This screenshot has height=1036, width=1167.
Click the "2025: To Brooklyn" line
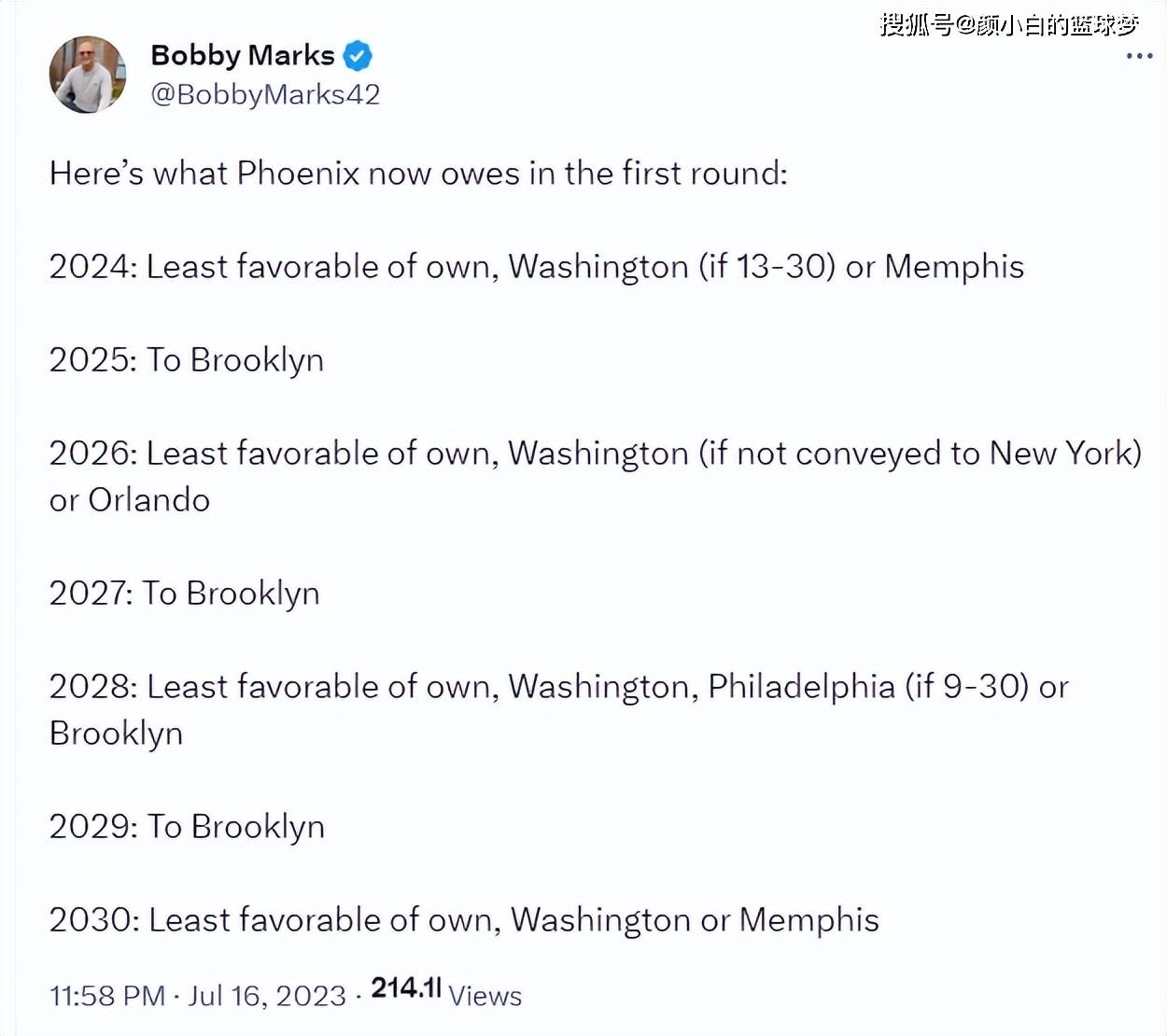tap(187, 360)
